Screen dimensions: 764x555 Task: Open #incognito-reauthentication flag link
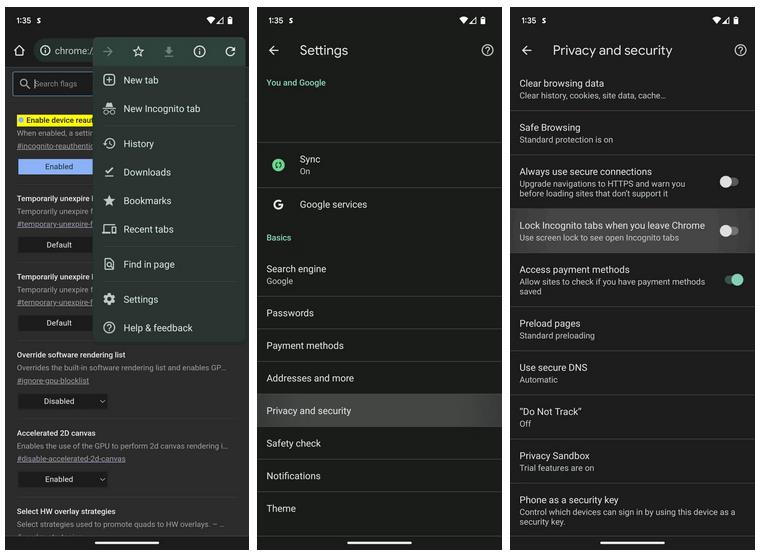click(x=55, y=146)
